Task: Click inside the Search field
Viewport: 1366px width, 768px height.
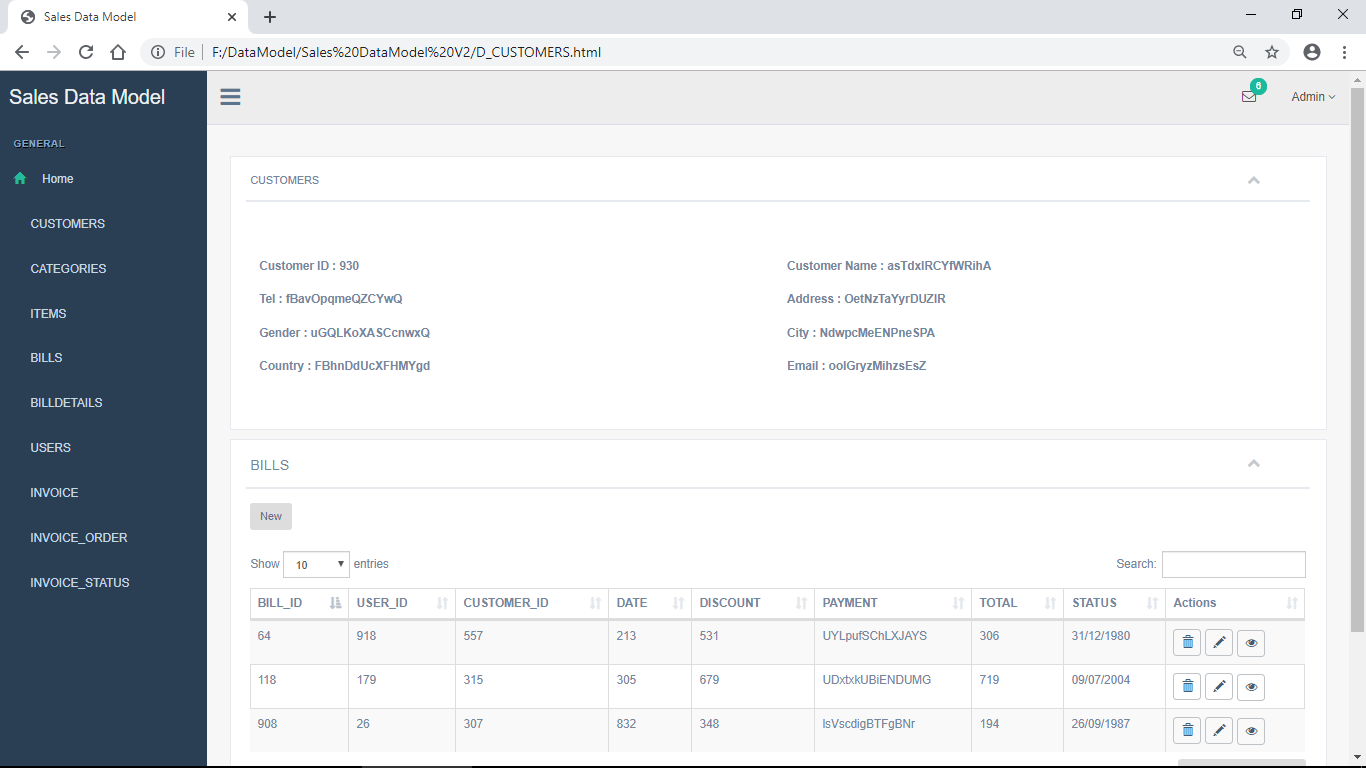Action: click(x=1232, y=564)
